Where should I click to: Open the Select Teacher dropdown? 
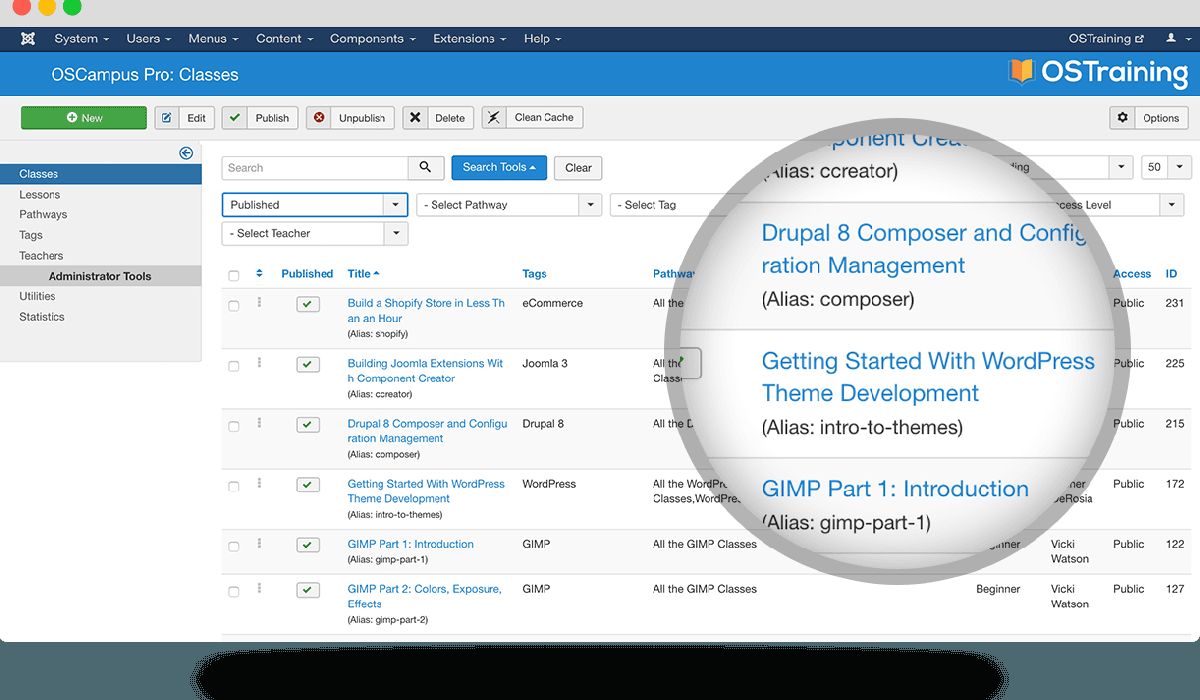pos(315,233)
